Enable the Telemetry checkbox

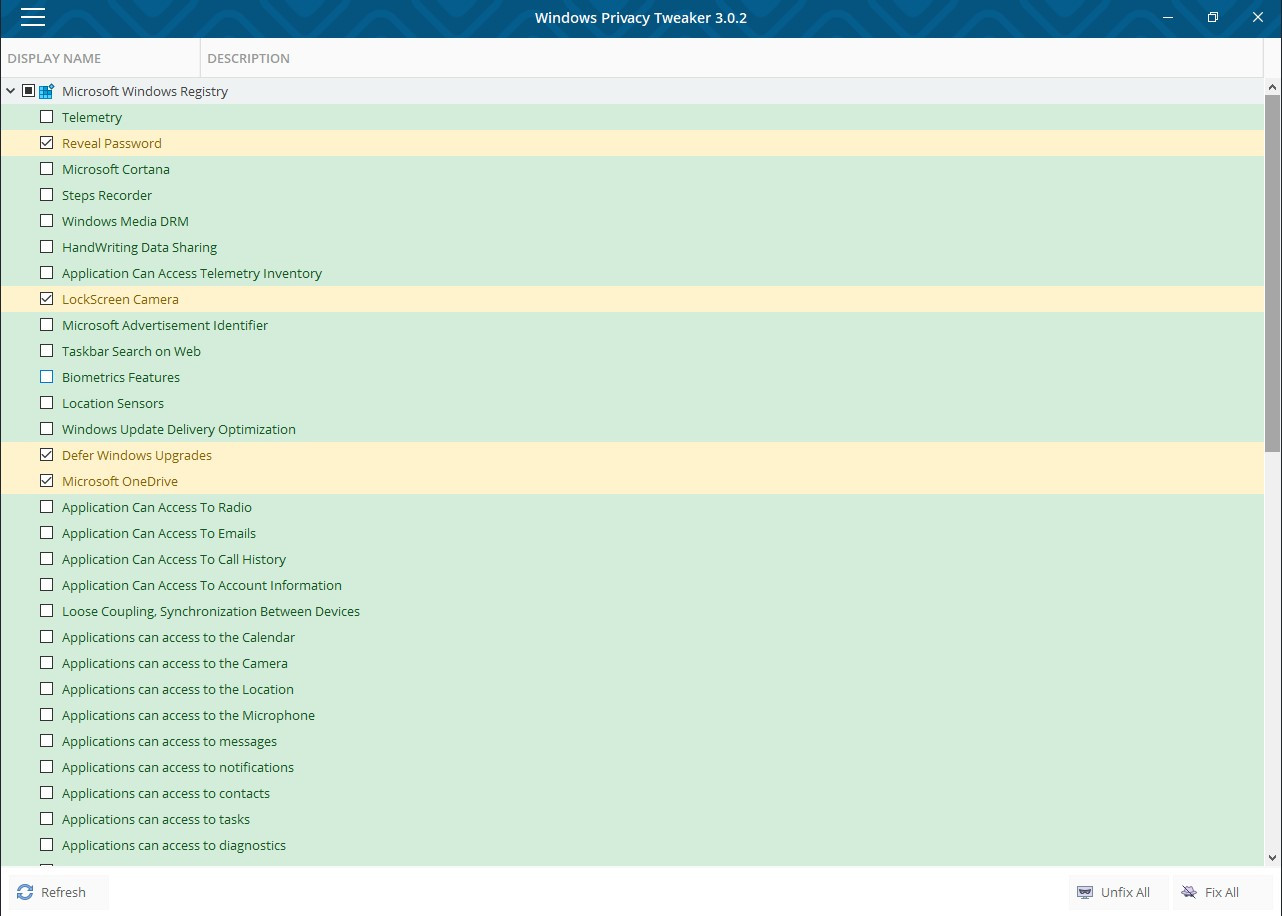coord(46,117)
